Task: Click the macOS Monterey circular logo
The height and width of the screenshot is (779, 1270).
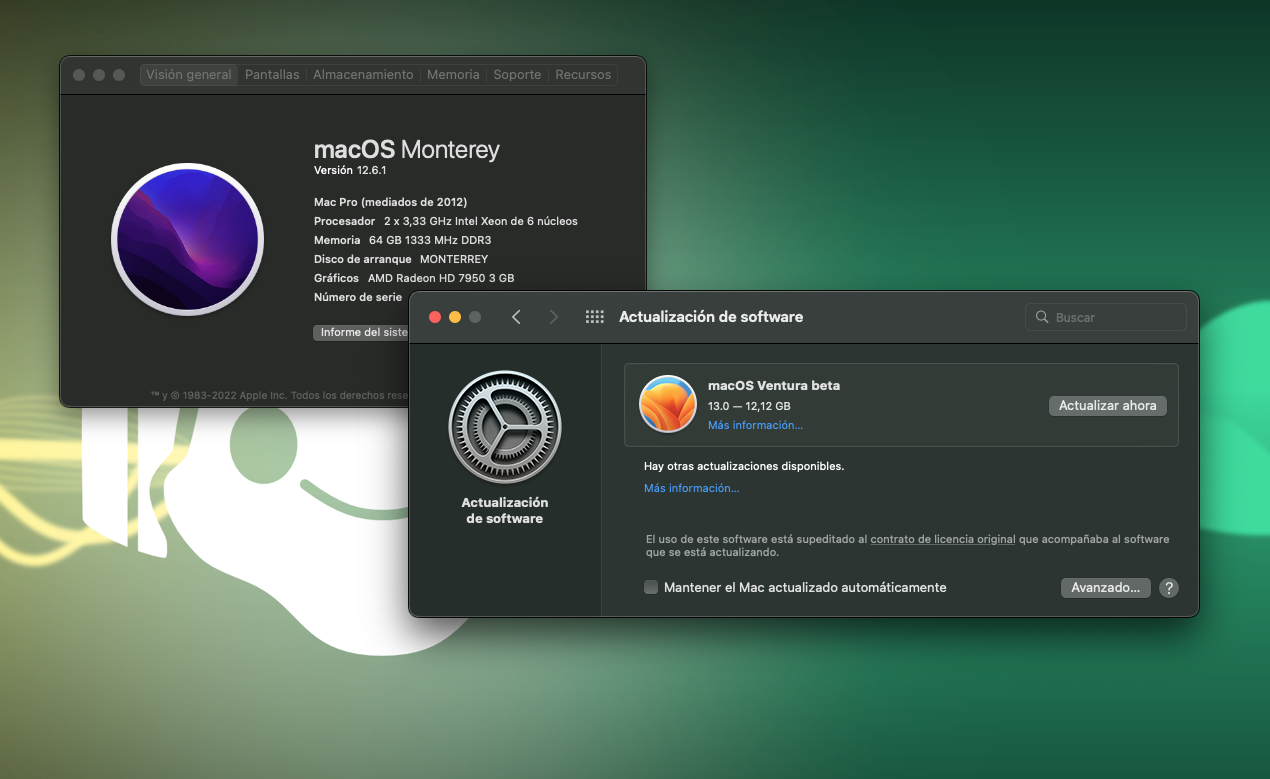Action: click(x=187, y=239)
